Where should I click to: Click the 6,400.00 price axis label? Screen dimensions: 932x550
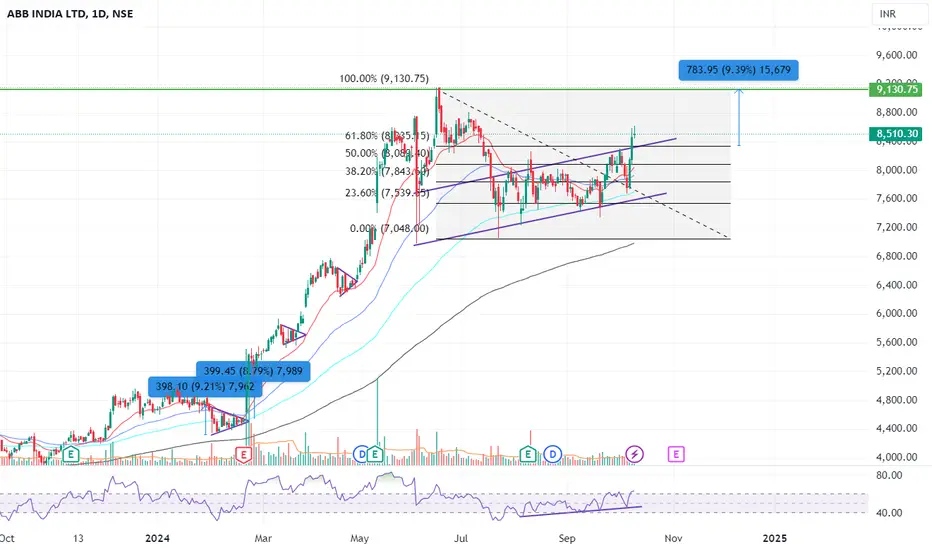coord(896,285)
